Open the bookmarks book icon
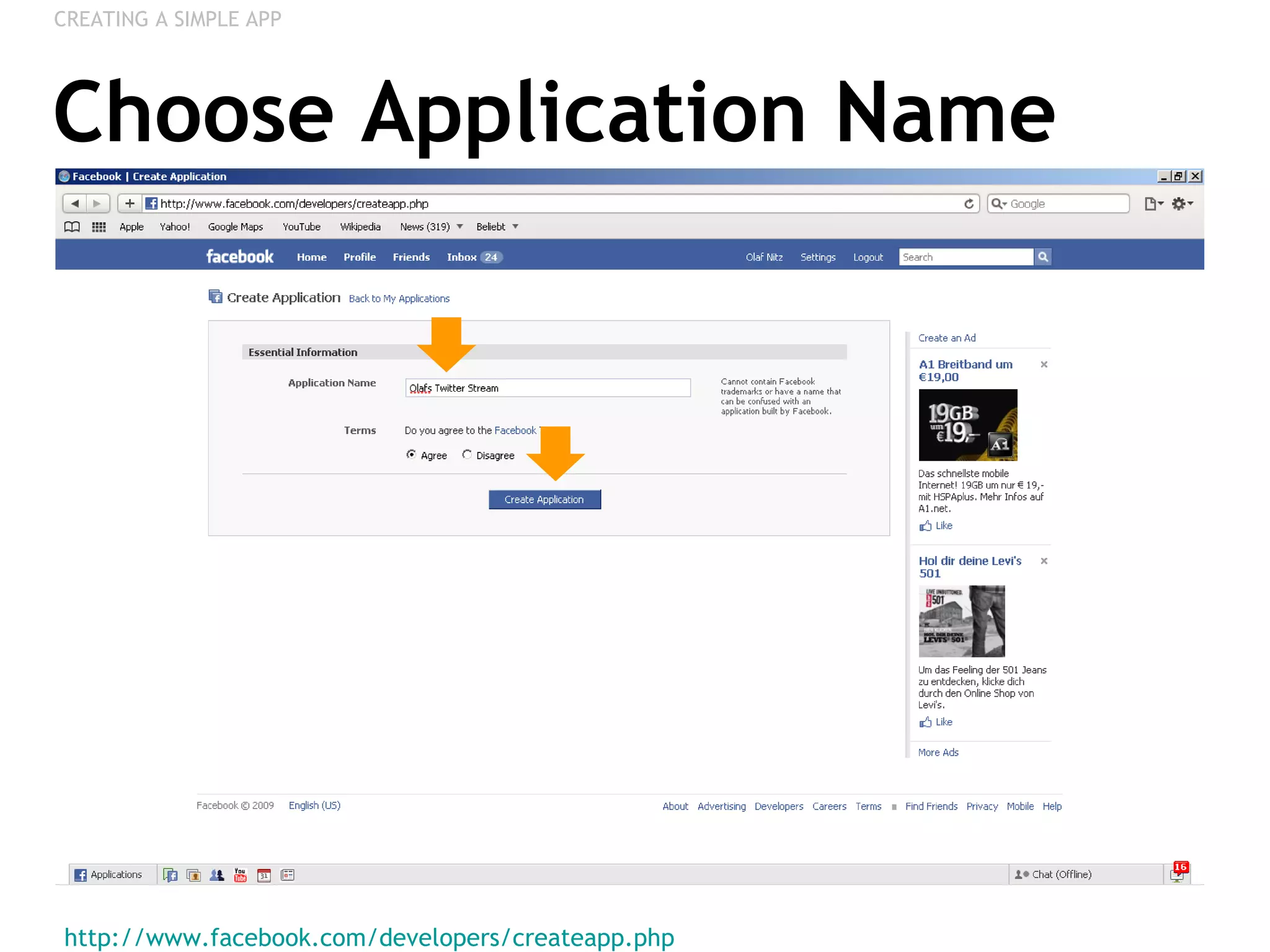Viewport: 1270px width, 952px height. pos(72,227)
